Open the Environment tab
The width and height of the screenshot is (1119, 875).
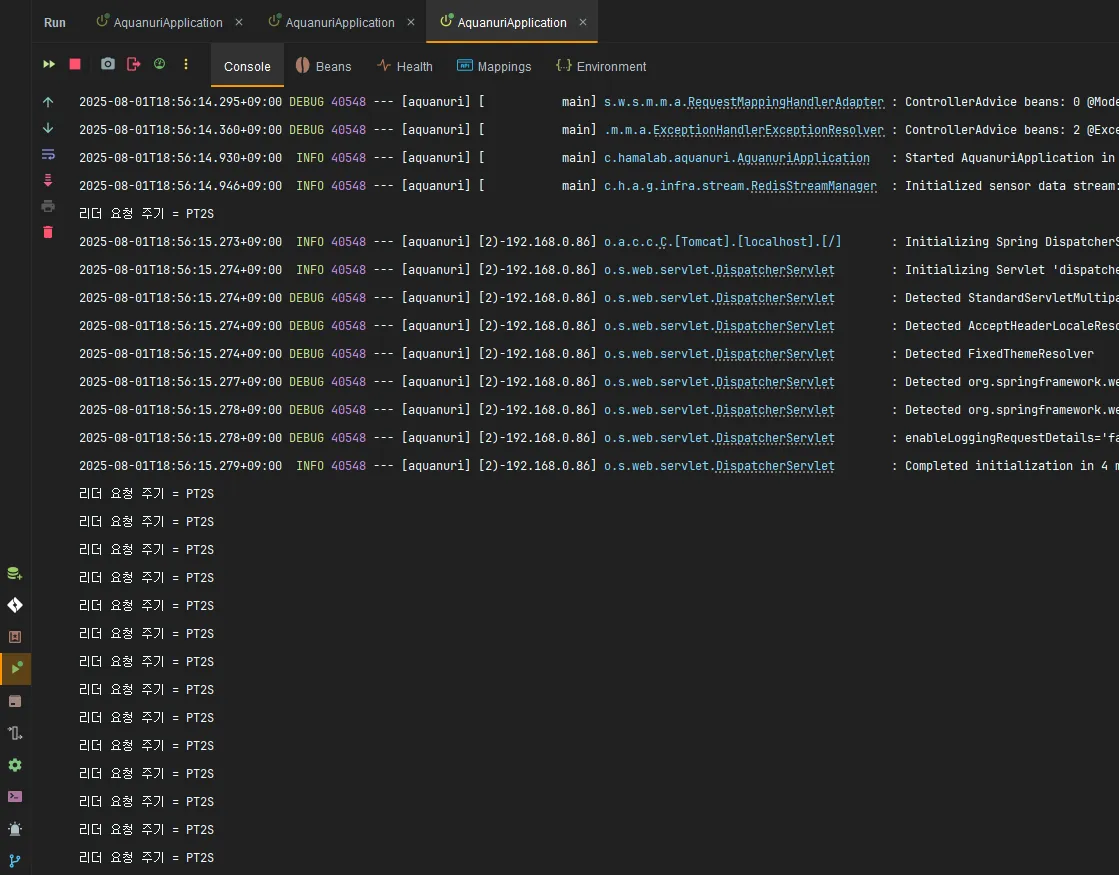601,66
